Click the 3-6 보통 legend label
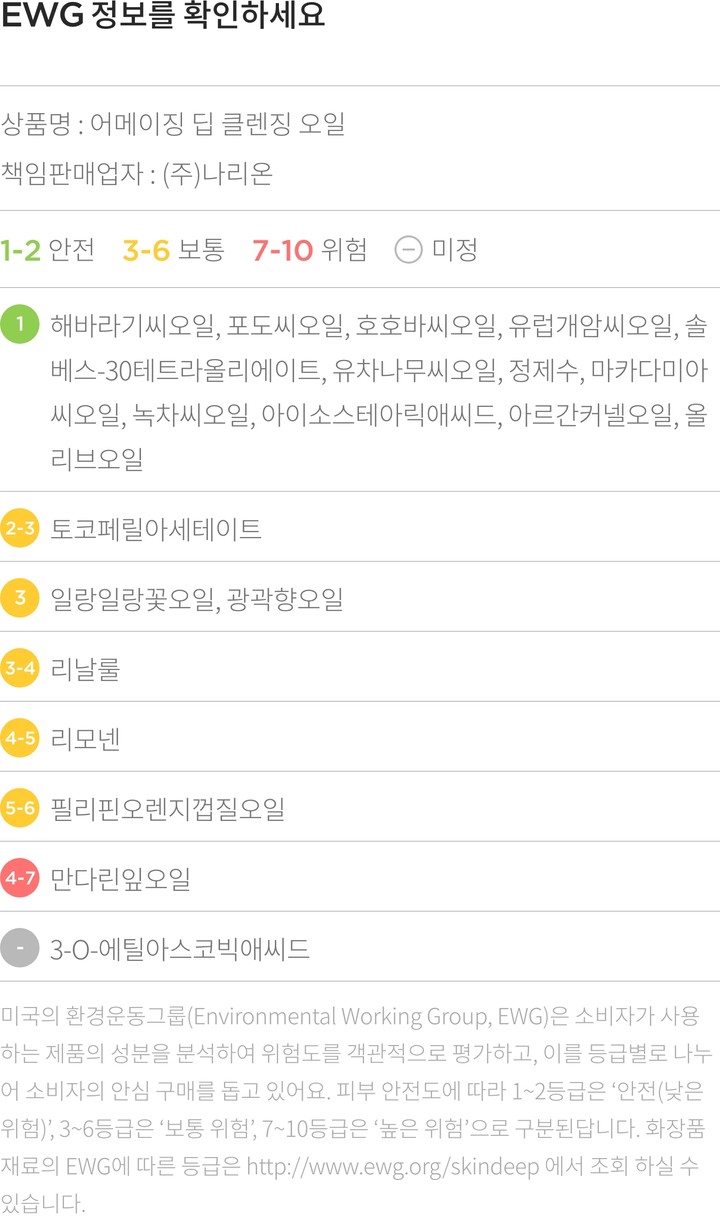720x1217 pixels. click(x=173, y=249)
